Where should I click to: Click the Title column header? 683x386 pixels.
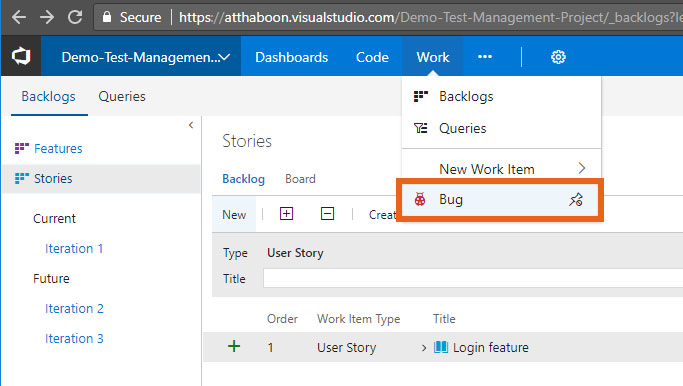point(444,319)
